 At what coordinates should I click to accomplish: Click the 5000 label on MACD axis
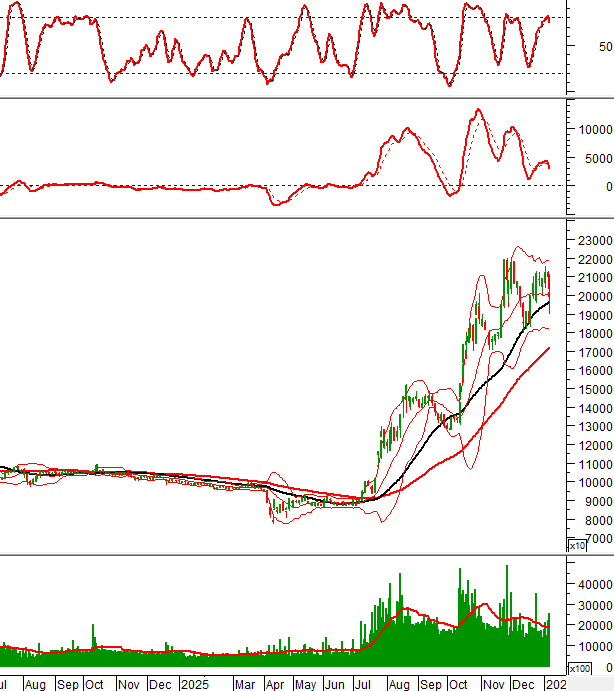597,158
